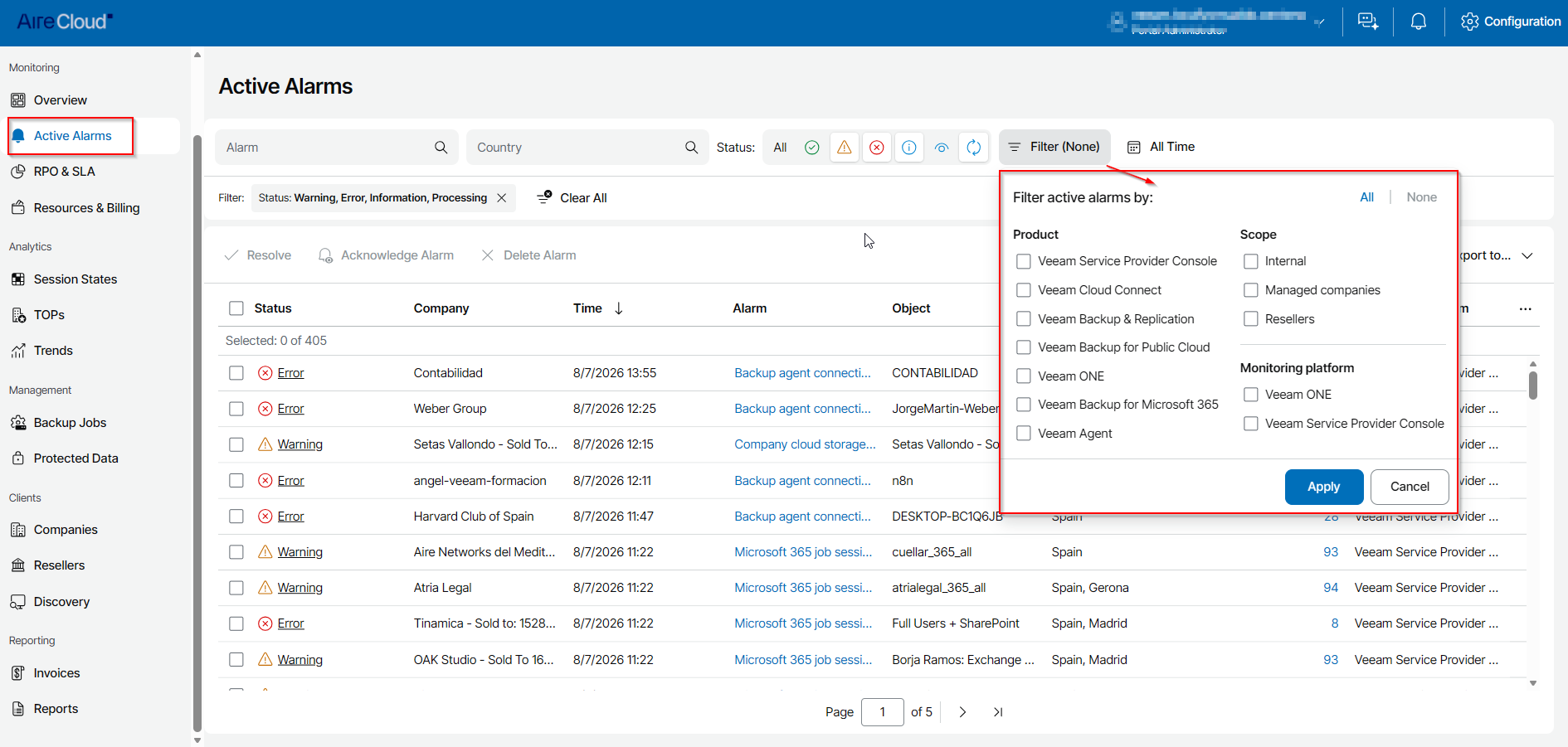
Task: Click the page number input field
Action: coord(883,712)
